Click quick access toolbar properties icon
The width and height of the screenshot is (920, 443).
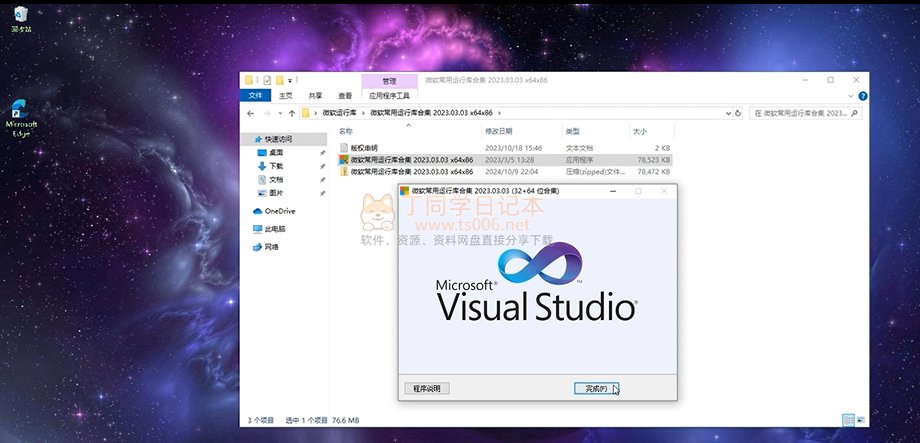(x=267, y=80)
